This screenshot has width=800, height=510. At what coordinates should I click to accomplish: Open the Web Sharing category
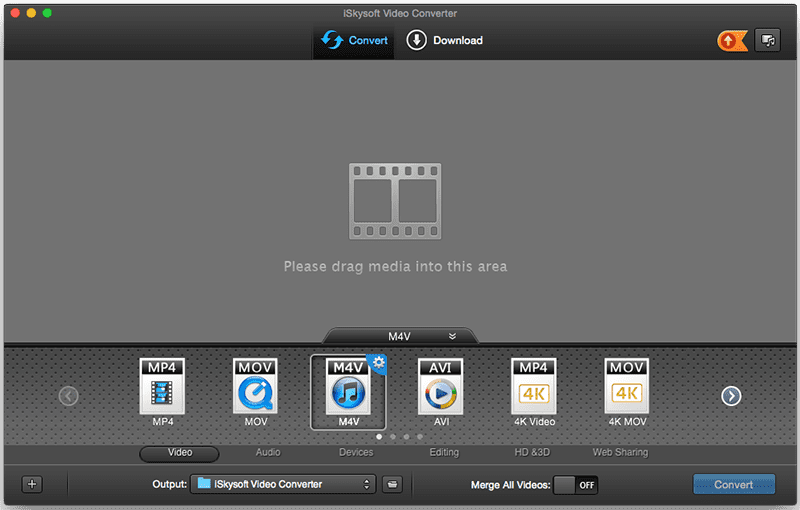pyautogui.click(x=620, y=453)
